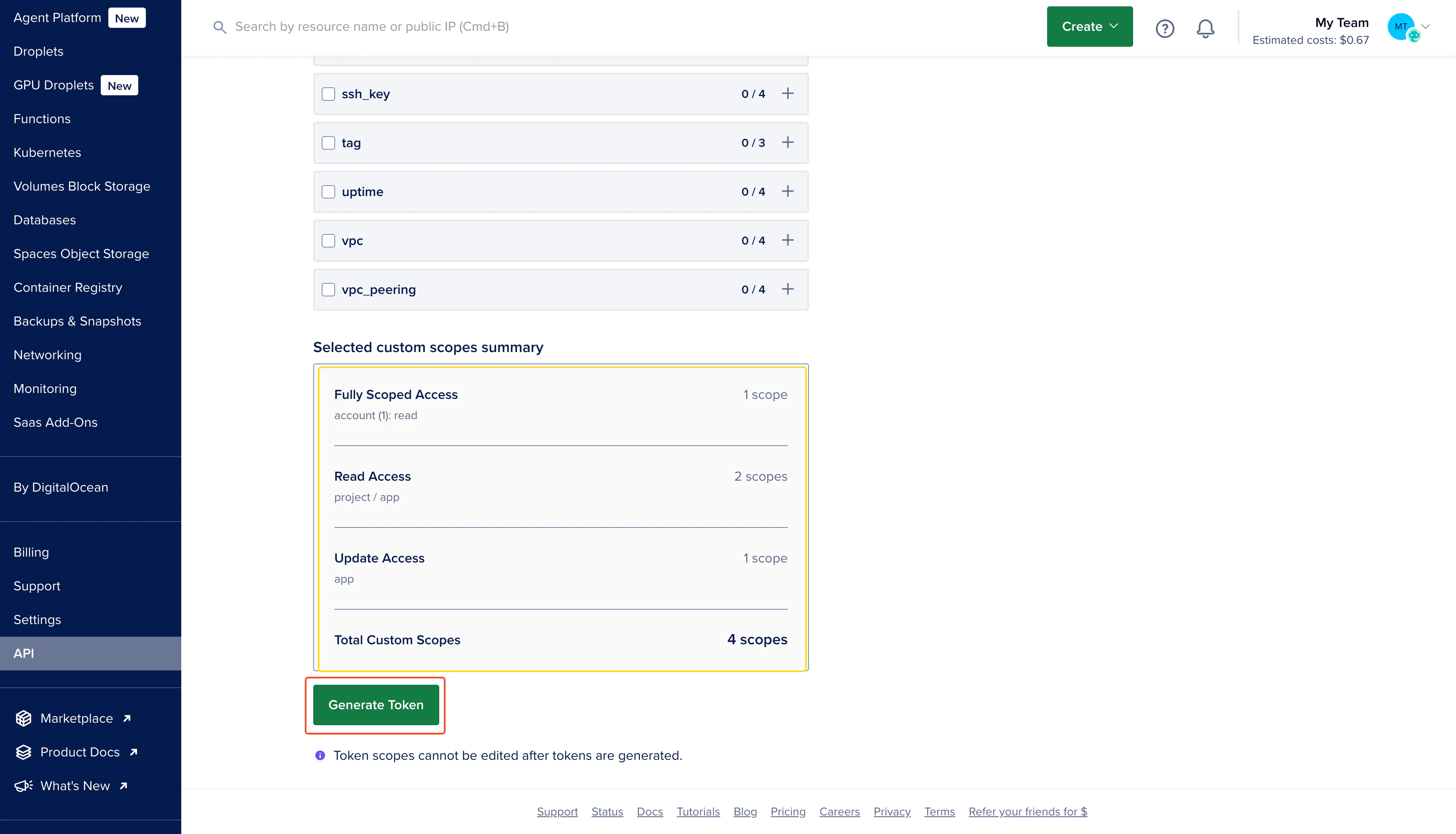The width and height of the screenshot is (1456, 834).
Task: Click the info icon beside token scopes note
Action: click(320, 756)
